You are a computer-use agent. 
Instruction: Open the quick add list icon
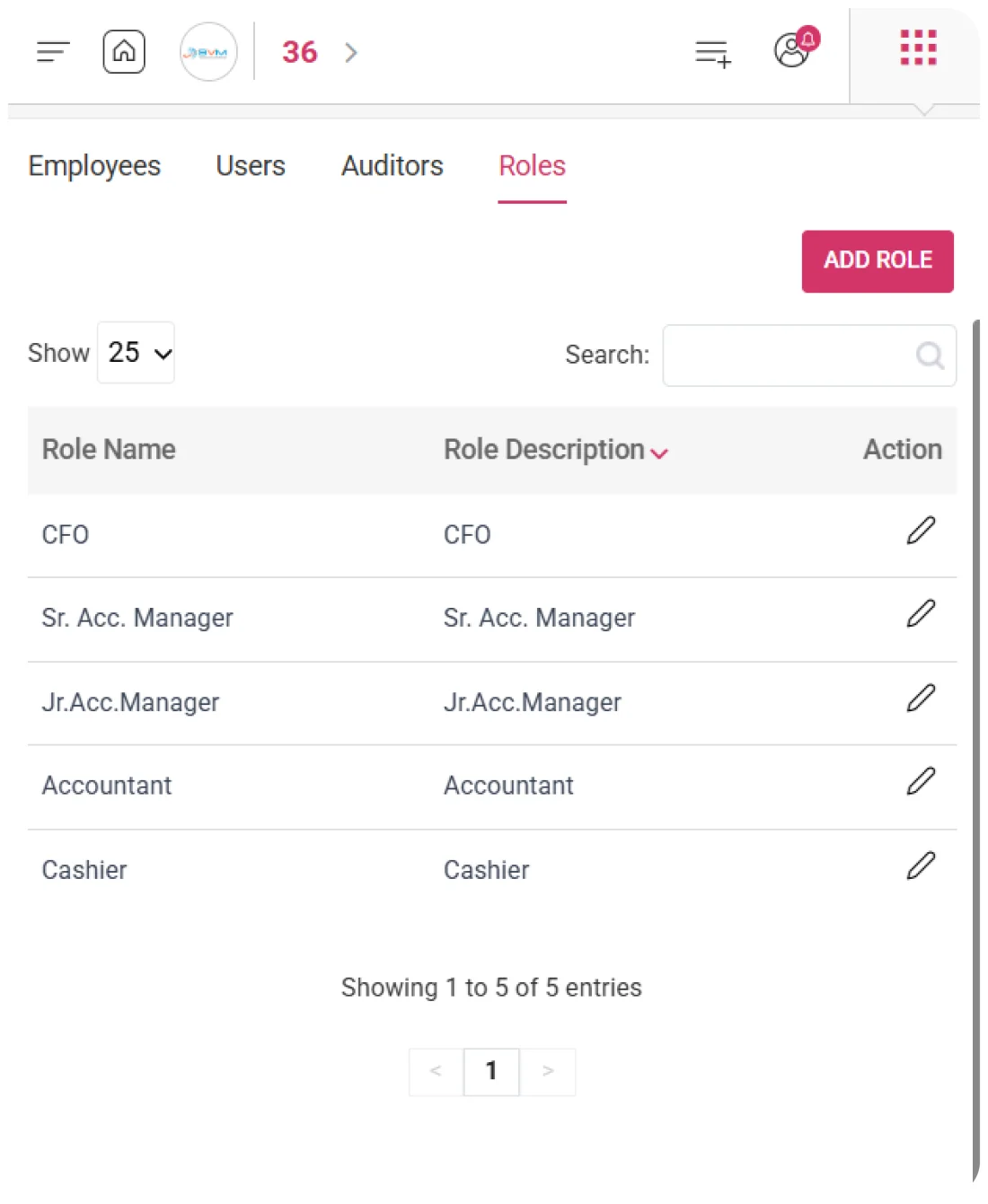click(x=713, y=53)
